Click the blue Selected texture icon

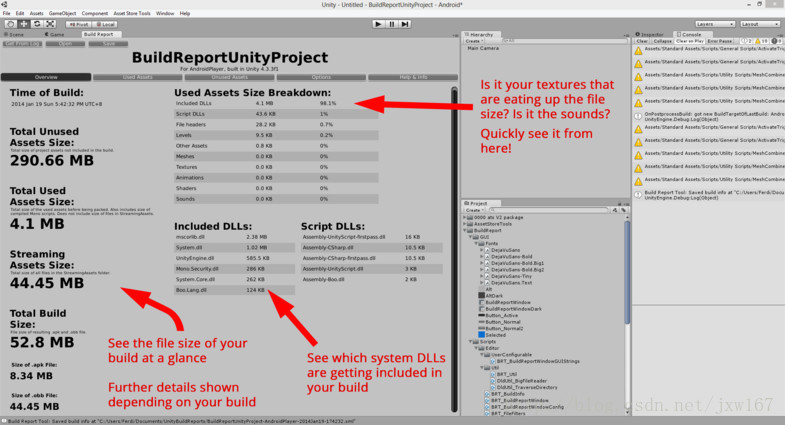(x=481, y=335)
